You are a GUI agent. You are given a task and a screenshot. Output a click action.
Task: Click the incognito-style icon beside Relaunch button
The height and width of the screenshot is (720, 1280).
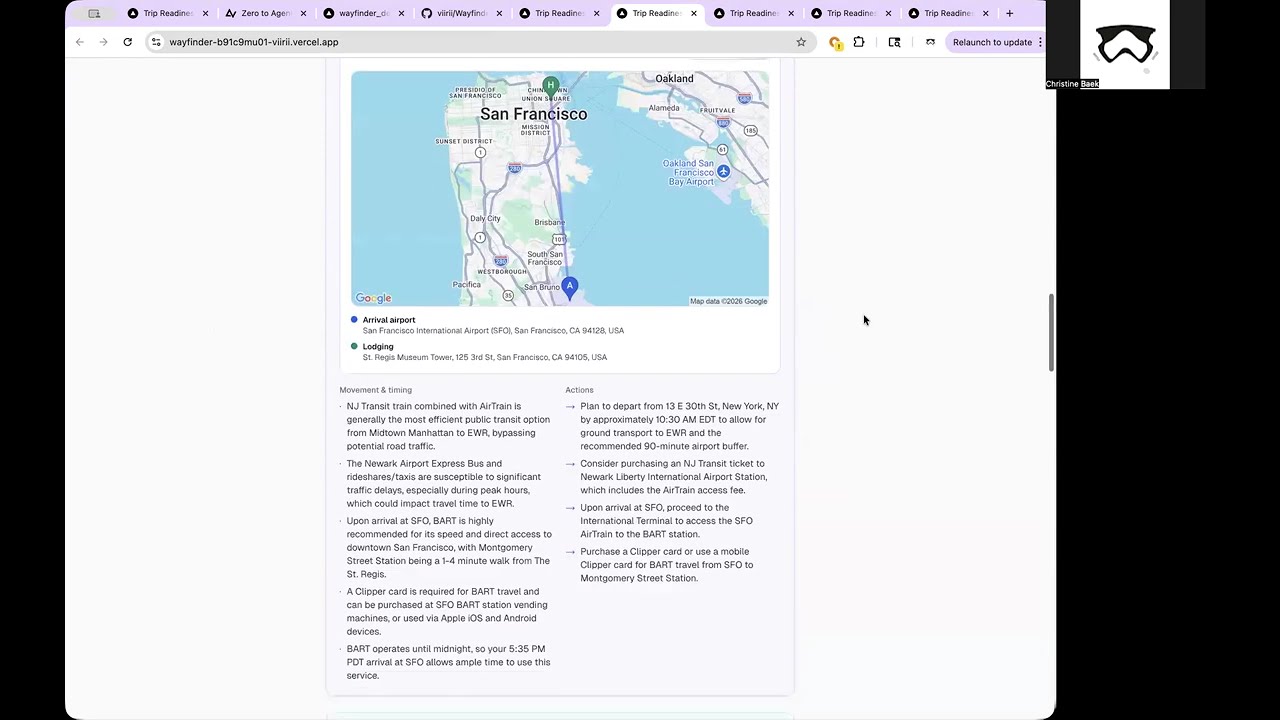coord(930,42)
